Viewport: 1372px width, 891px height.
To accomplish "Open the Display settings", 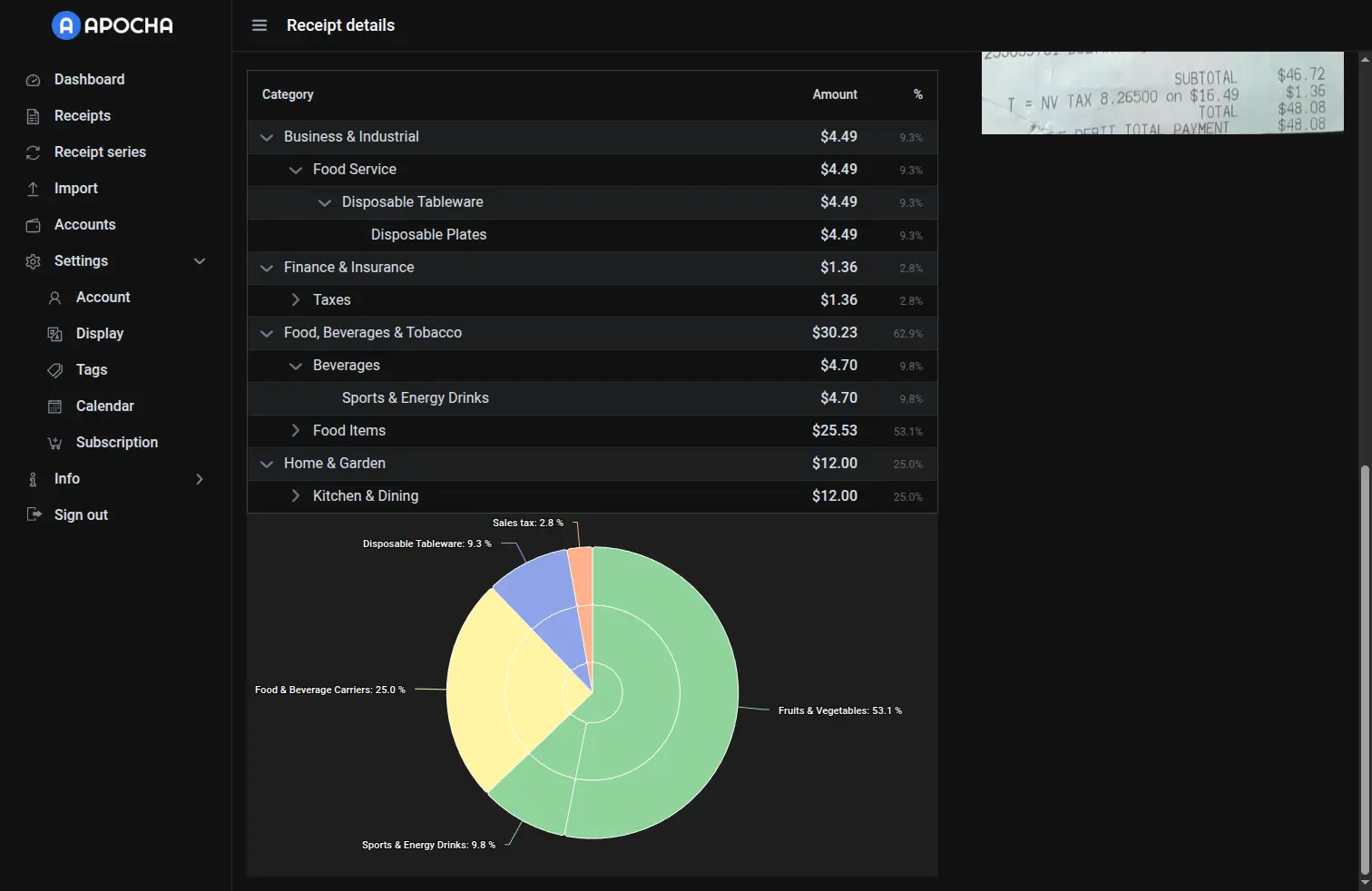I will click(x=100, y=333).
